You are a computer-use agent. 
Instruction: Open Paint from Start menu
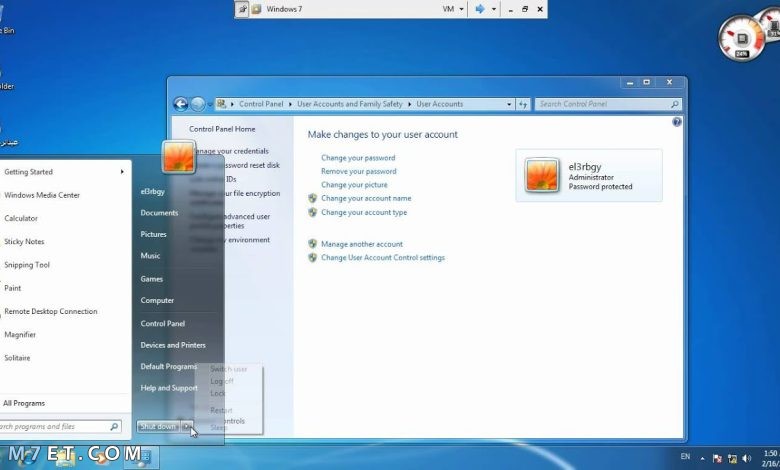pyautogui.click(x=13, y=288)
